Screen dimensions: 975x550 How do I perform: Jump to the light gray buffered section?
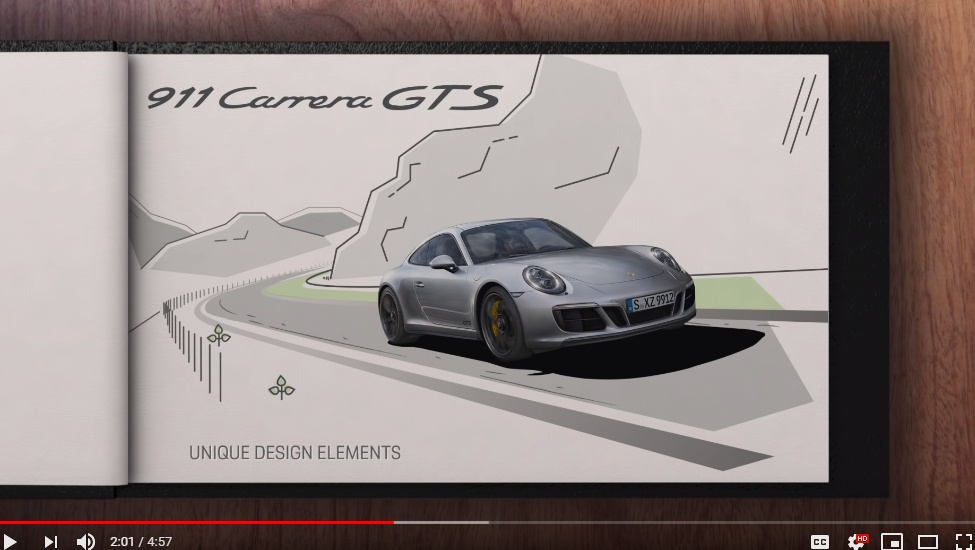coord(440,522)
